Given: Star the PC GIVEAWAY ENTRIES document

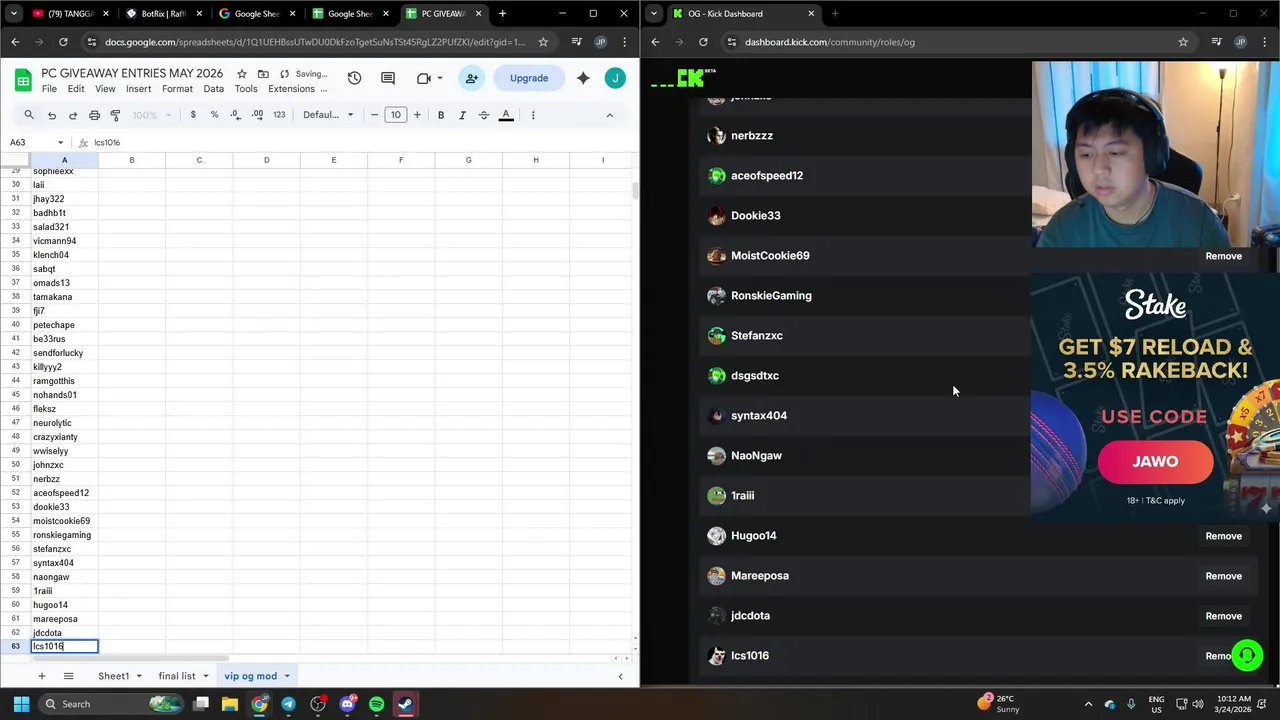Looking at the screenshot, I should click(242, 74).
